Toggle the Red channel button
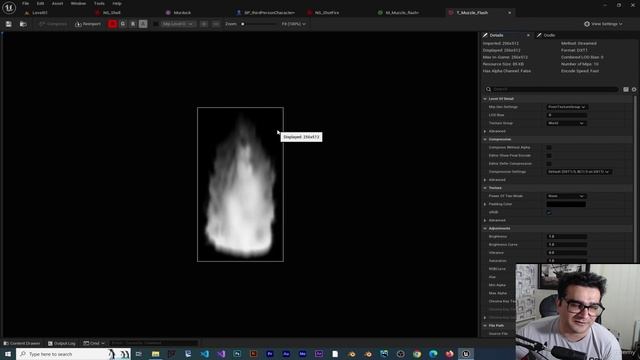640x360 pixels. pyautogui.click(x=112, y=24)
